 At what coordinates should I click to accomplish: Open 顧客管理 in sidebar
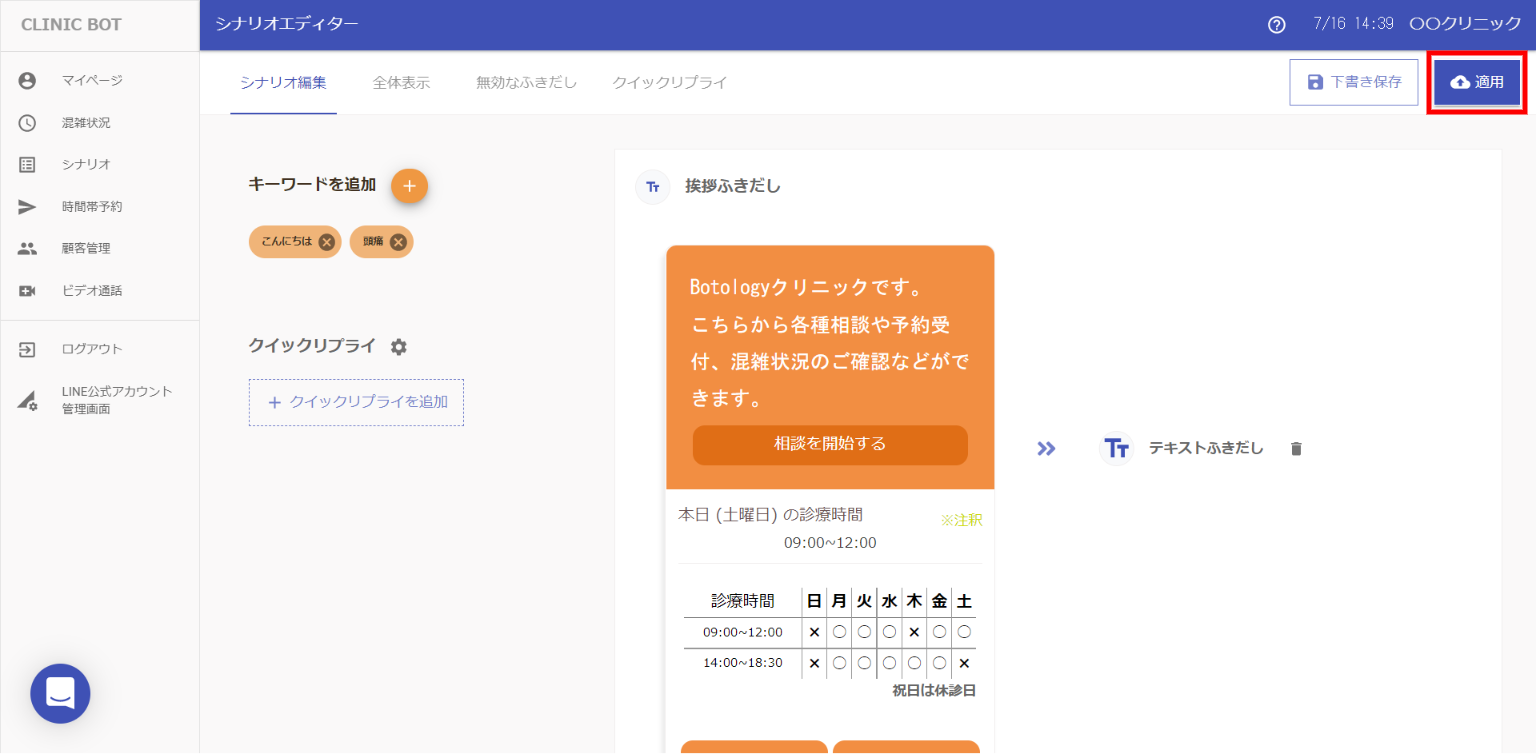tap(86, 249)
